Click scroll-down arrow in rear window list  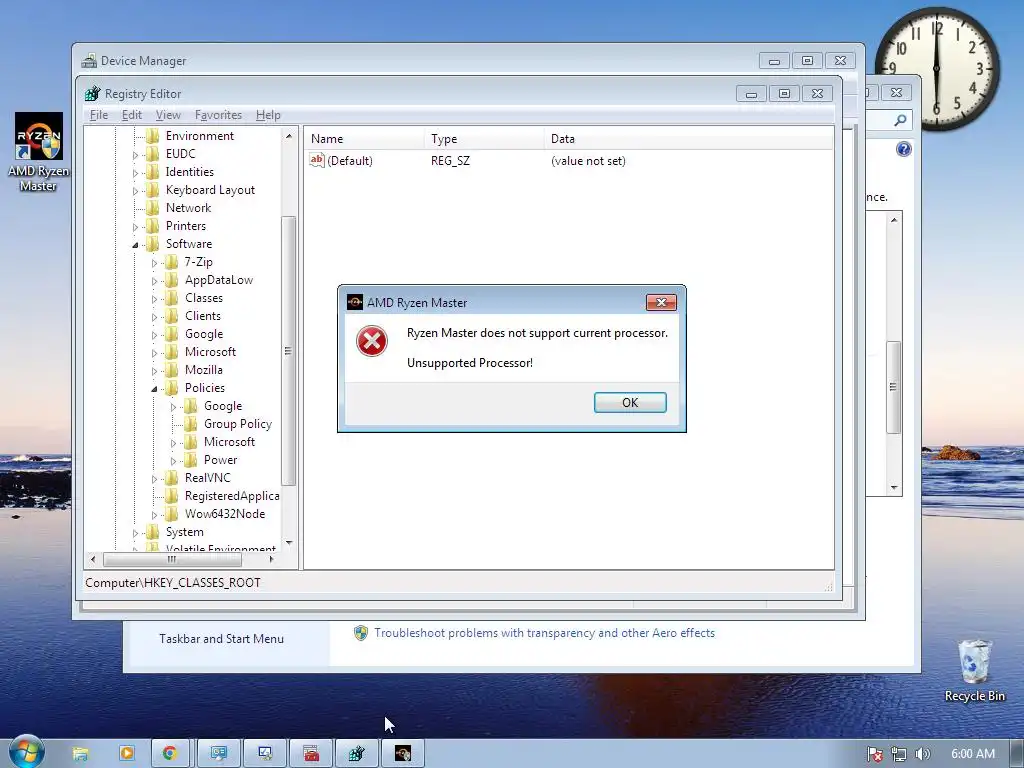pos(894,488)
